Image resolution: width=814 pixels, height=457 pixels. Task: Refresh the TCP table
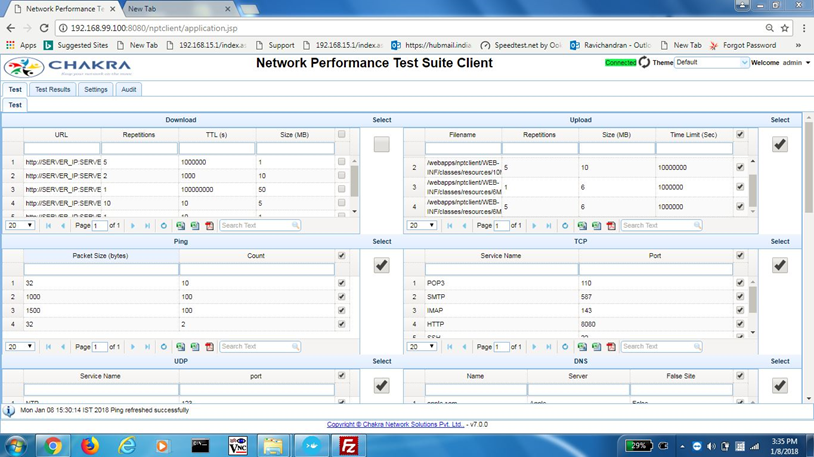click(565, 346)
